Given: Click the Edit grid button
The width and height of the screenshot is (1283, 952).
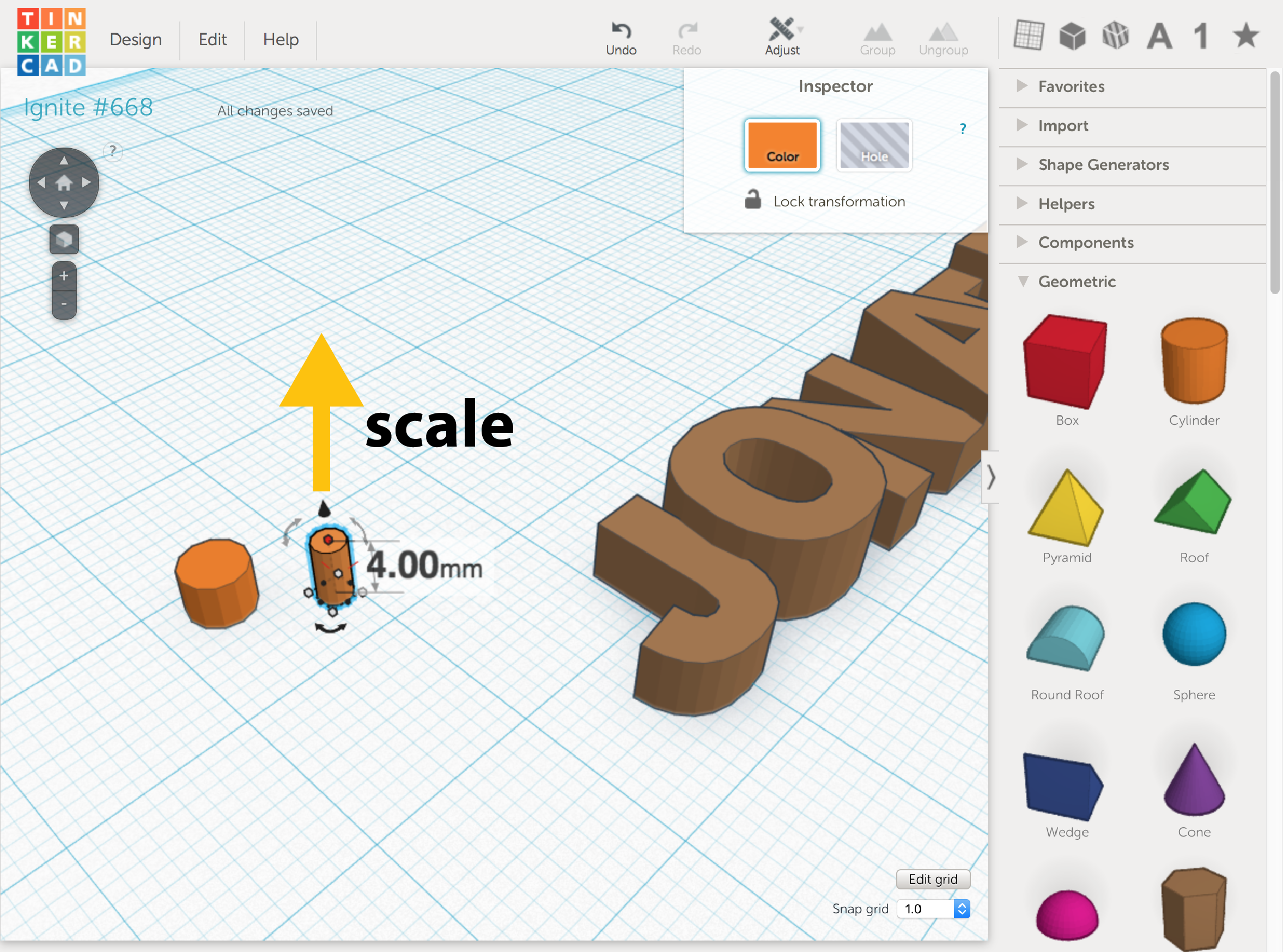Looking at the screenshot, I should pos(933,879).
